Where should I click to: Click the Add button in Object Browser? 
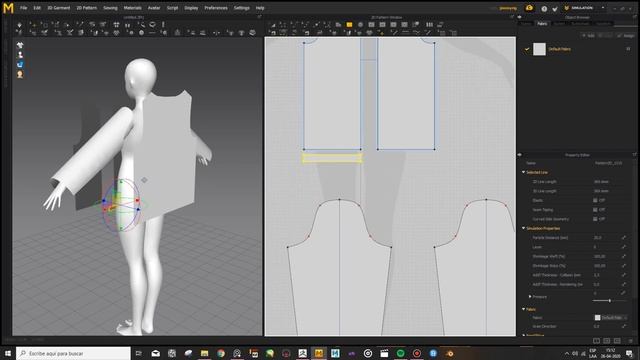pos(588,36)
